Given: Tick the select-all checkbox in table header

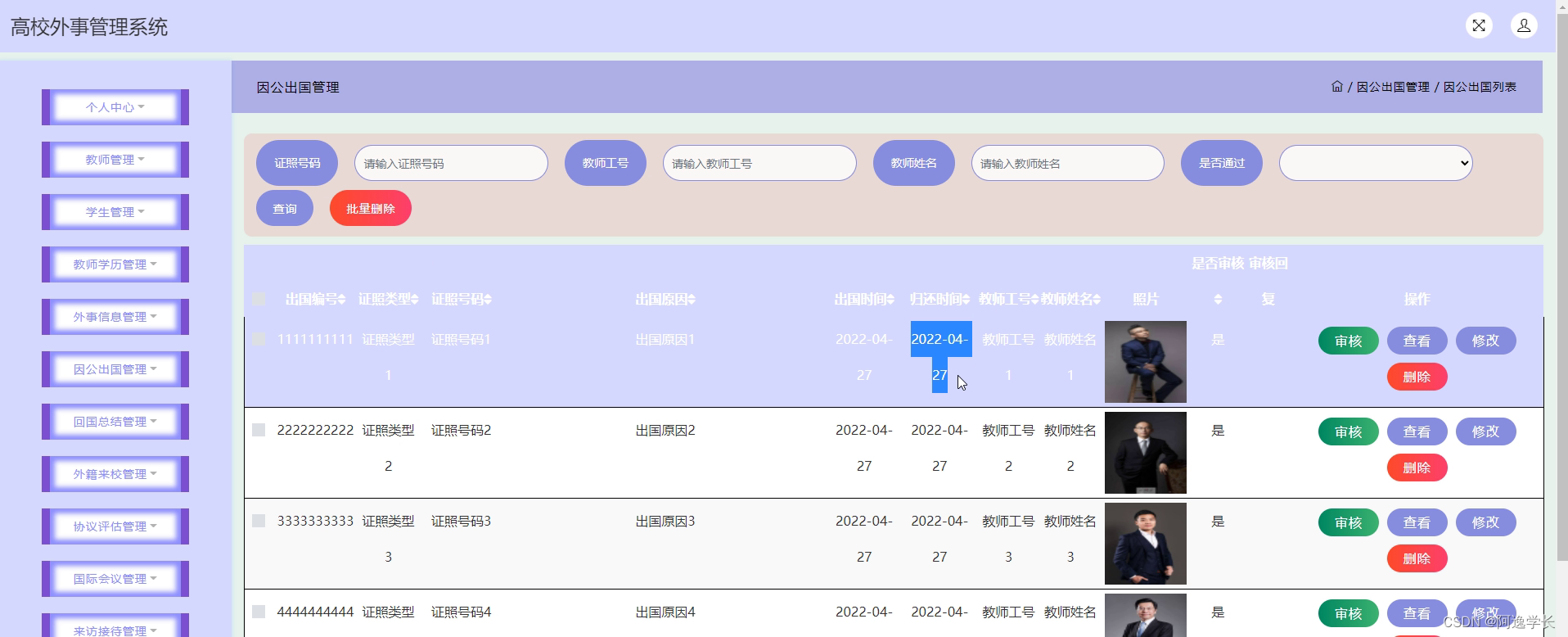Looking at the screenshot, I should coord(259,299).
